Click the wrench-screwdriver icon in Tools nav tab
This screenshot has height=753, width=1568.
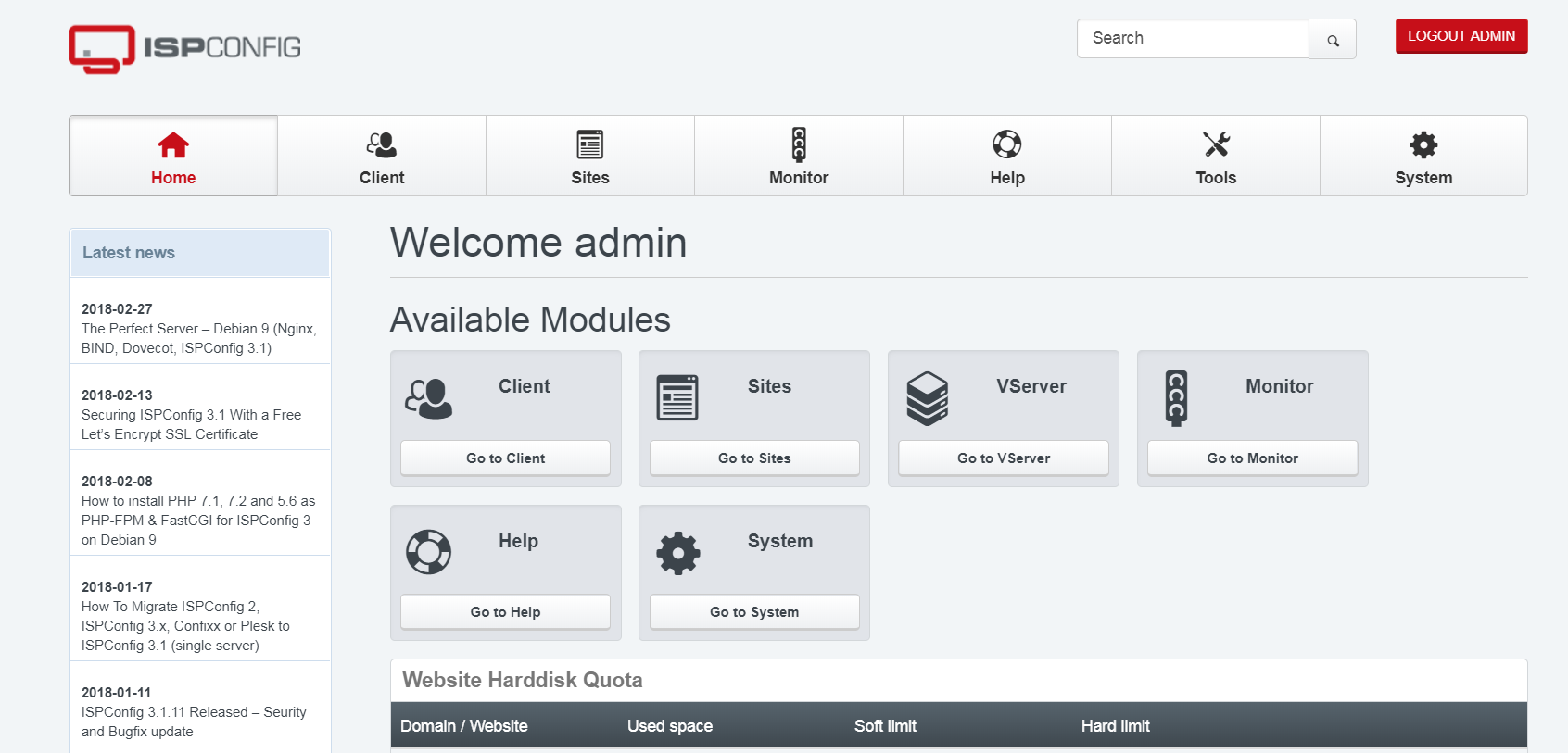point(1216,144)
